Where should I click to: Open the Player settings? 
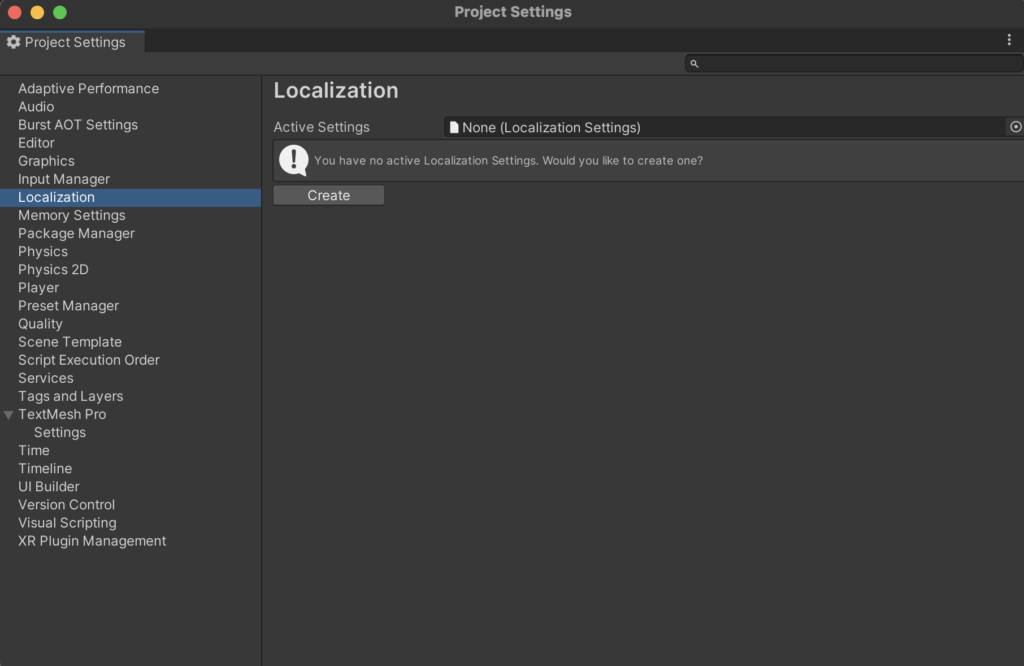(39, 288)
